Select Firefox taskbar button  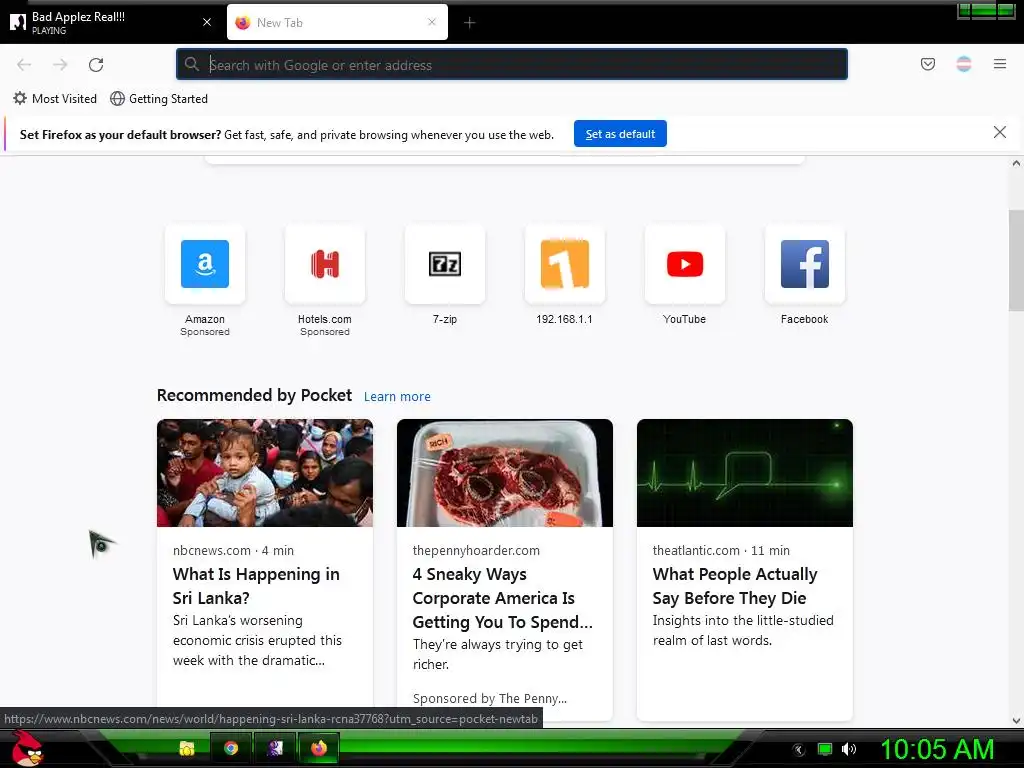point(319,748)
